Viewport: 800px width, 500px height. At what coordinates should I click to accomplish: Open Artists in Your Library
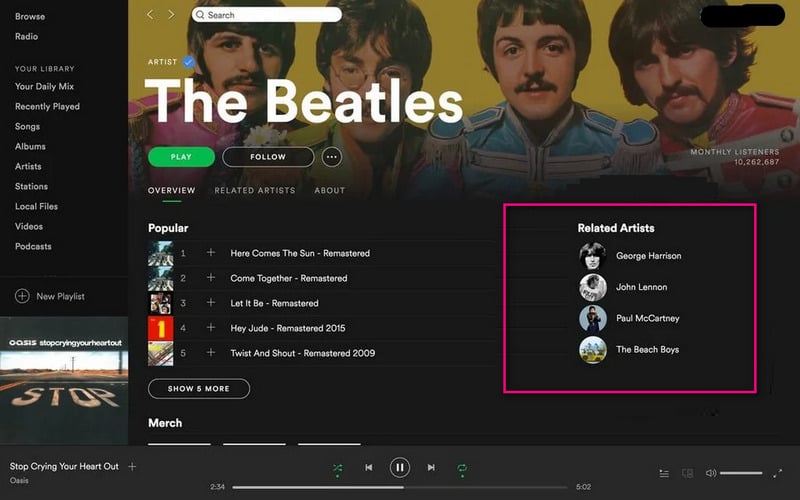[28, 166]
